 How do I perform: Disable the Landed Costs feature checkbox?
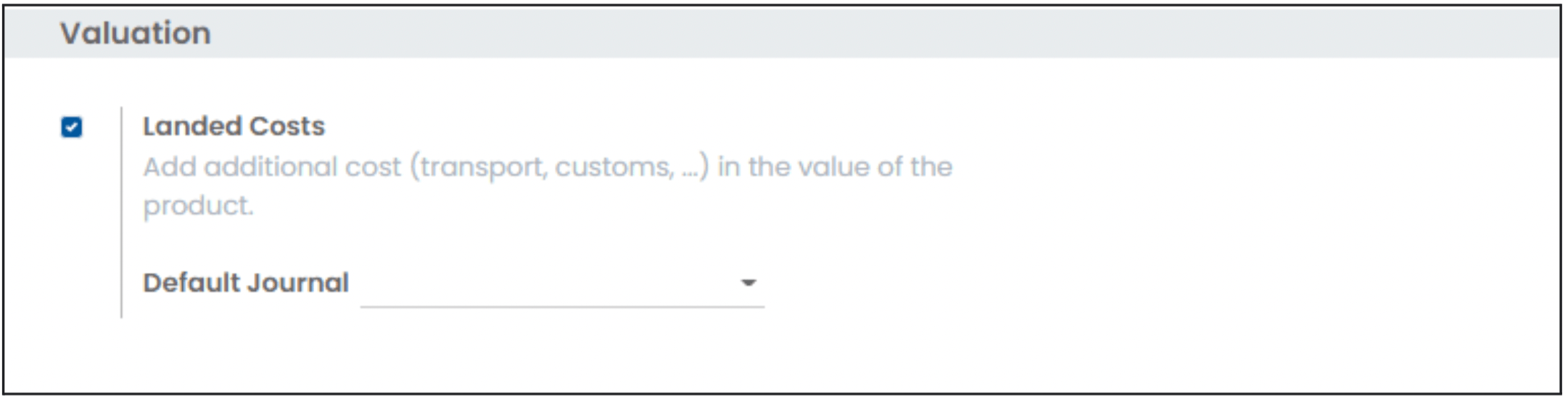(72, 128)
